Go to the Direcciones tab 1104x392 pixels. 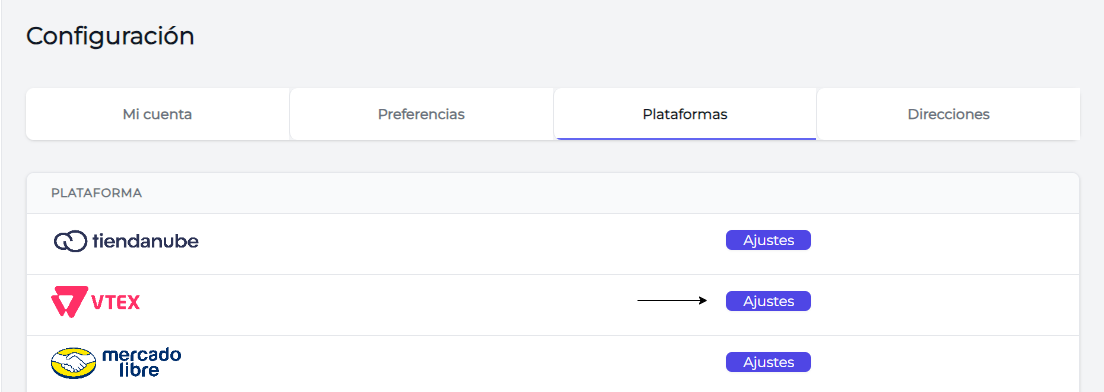click(948, 114)
